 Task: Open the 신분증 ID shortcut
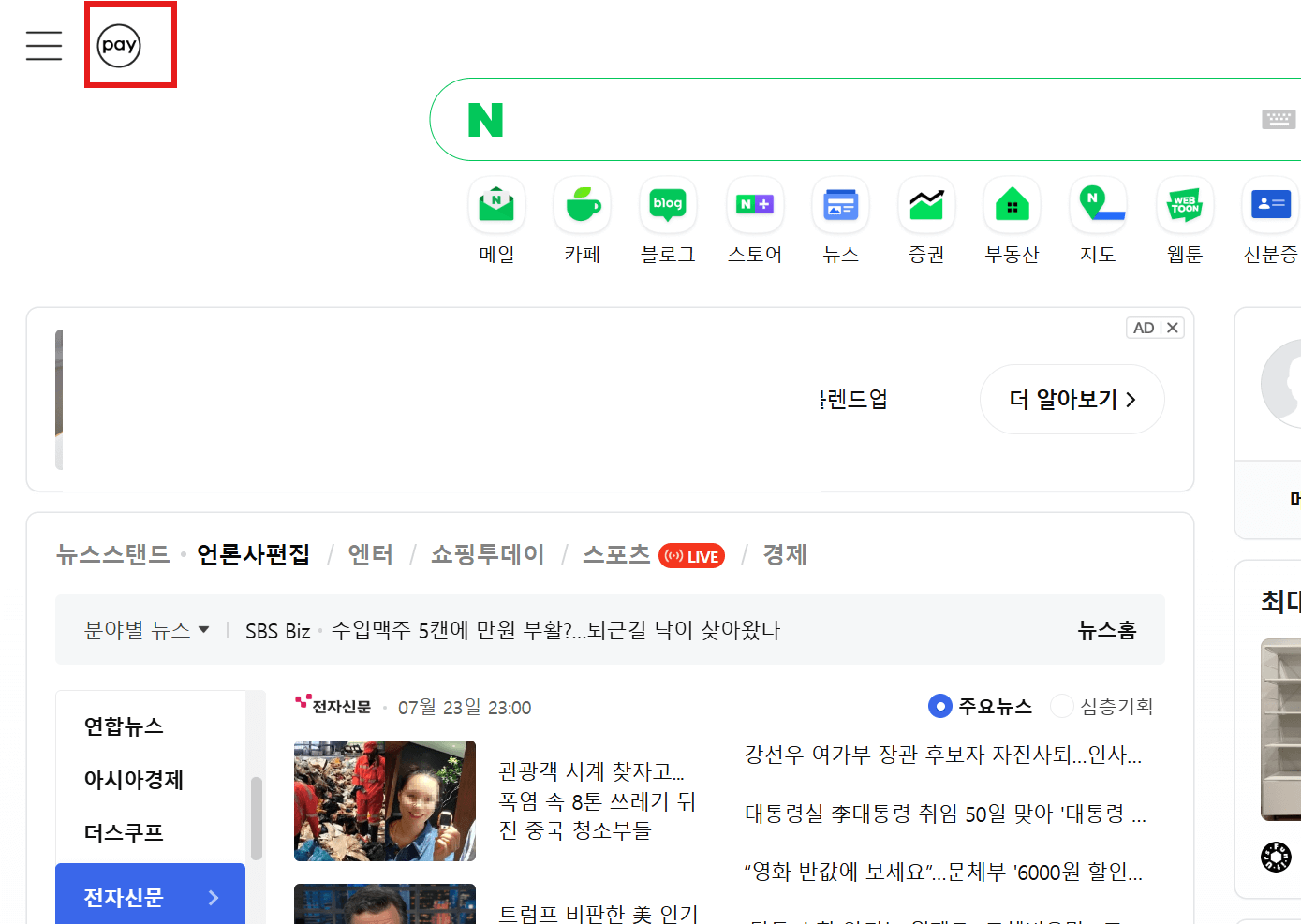pyautogui.click(x=1270, y=221)
